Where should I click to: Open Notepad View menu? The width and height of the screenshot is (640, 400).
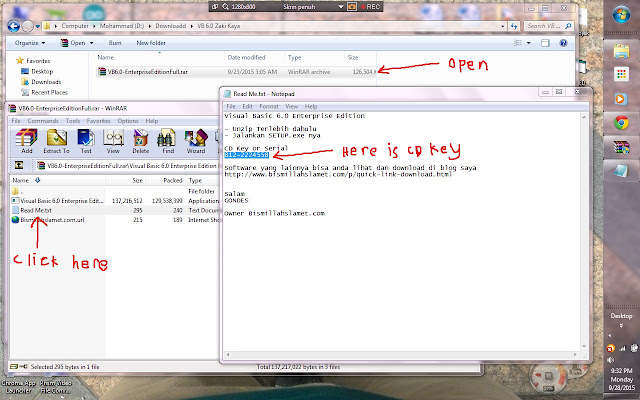click(x=291, y=107)
